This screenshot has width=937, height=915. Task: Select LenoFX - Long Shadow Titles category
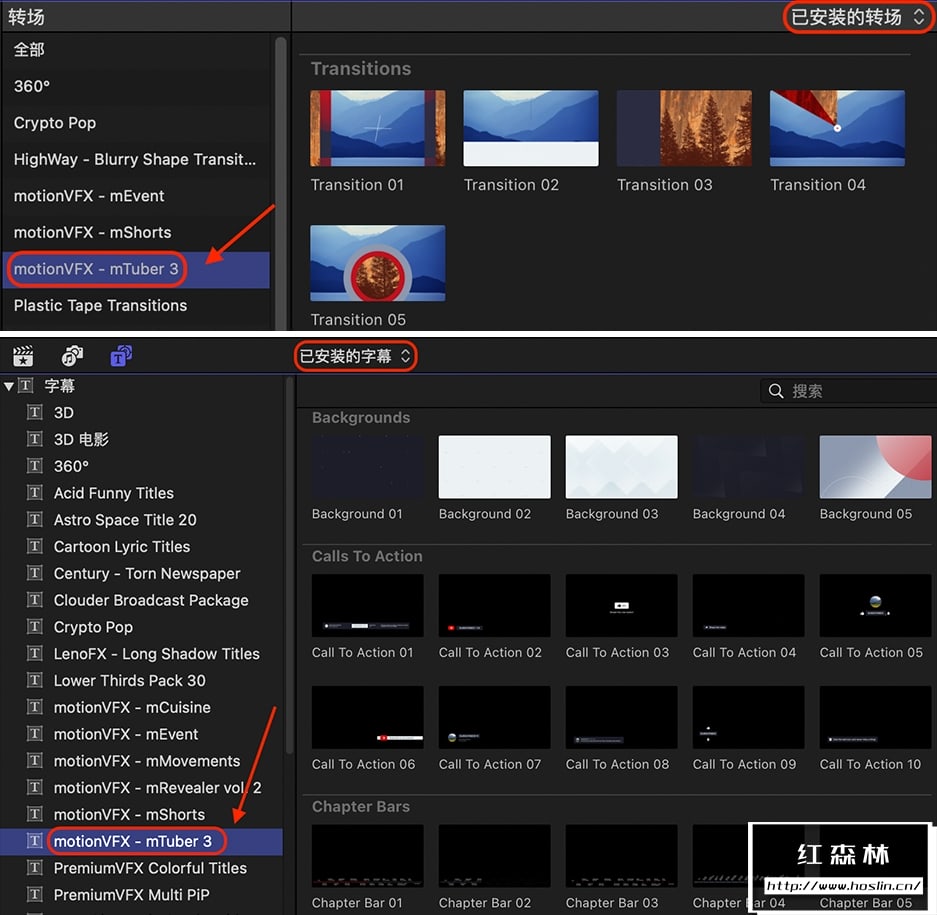[142, 653]
